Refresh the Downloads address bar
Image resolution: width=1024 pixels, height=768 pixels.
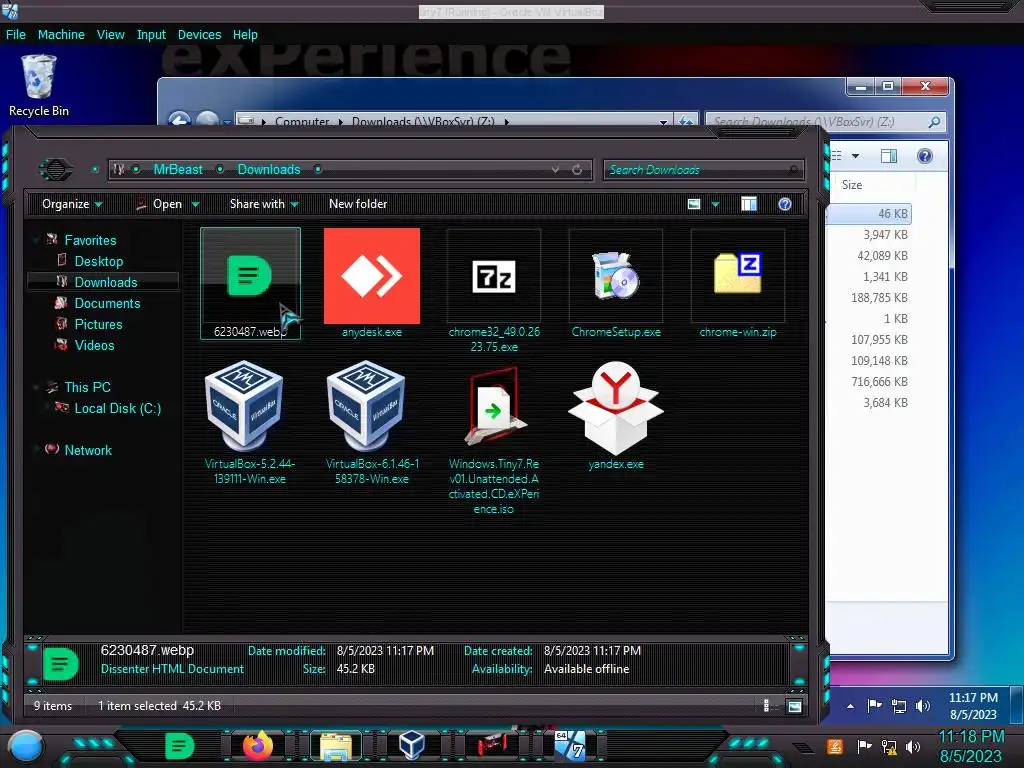click(x=577, y=170)
